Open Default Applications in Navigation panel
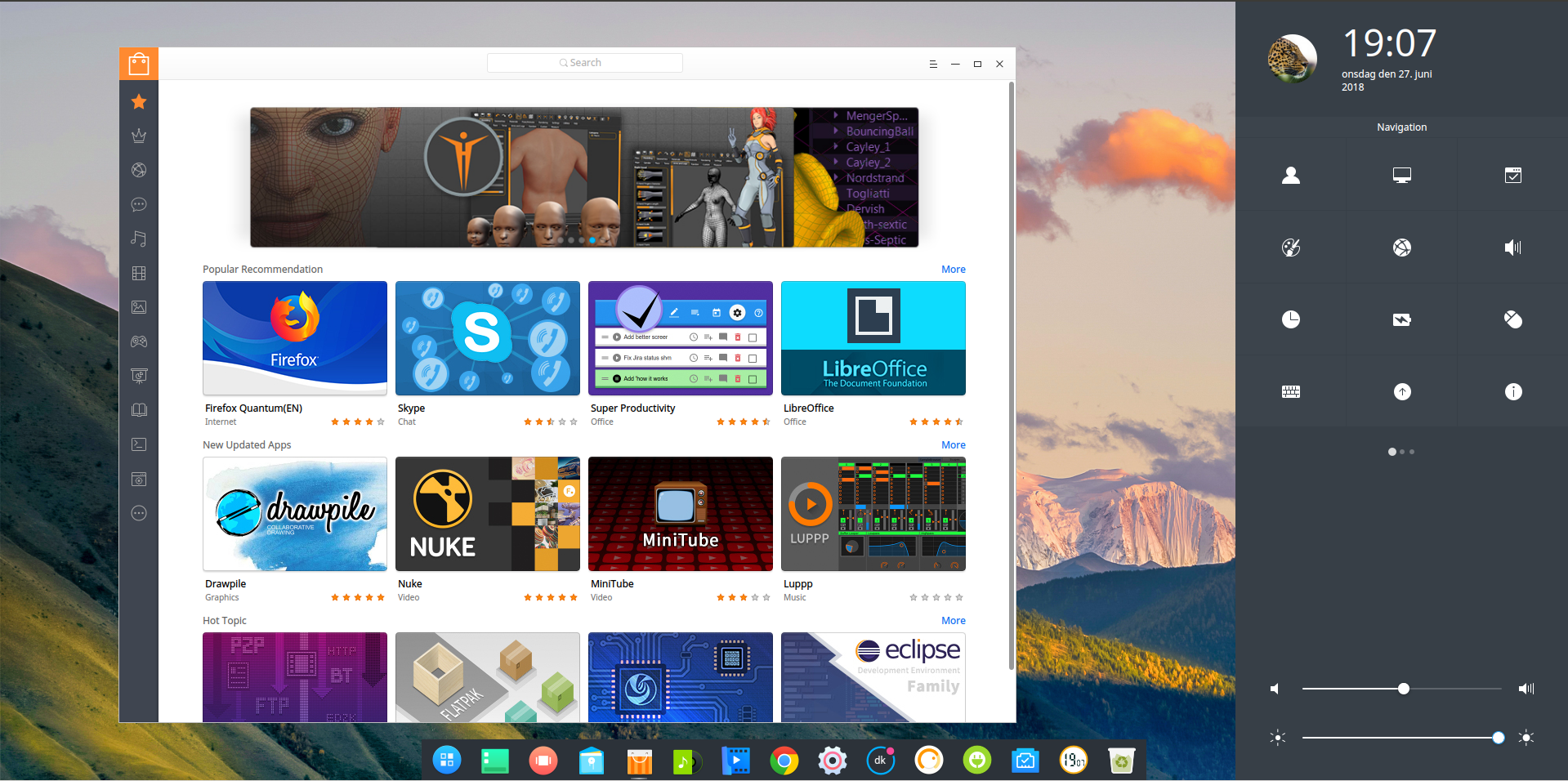This screenshot has height=781, width=1568. (1513, 176)
